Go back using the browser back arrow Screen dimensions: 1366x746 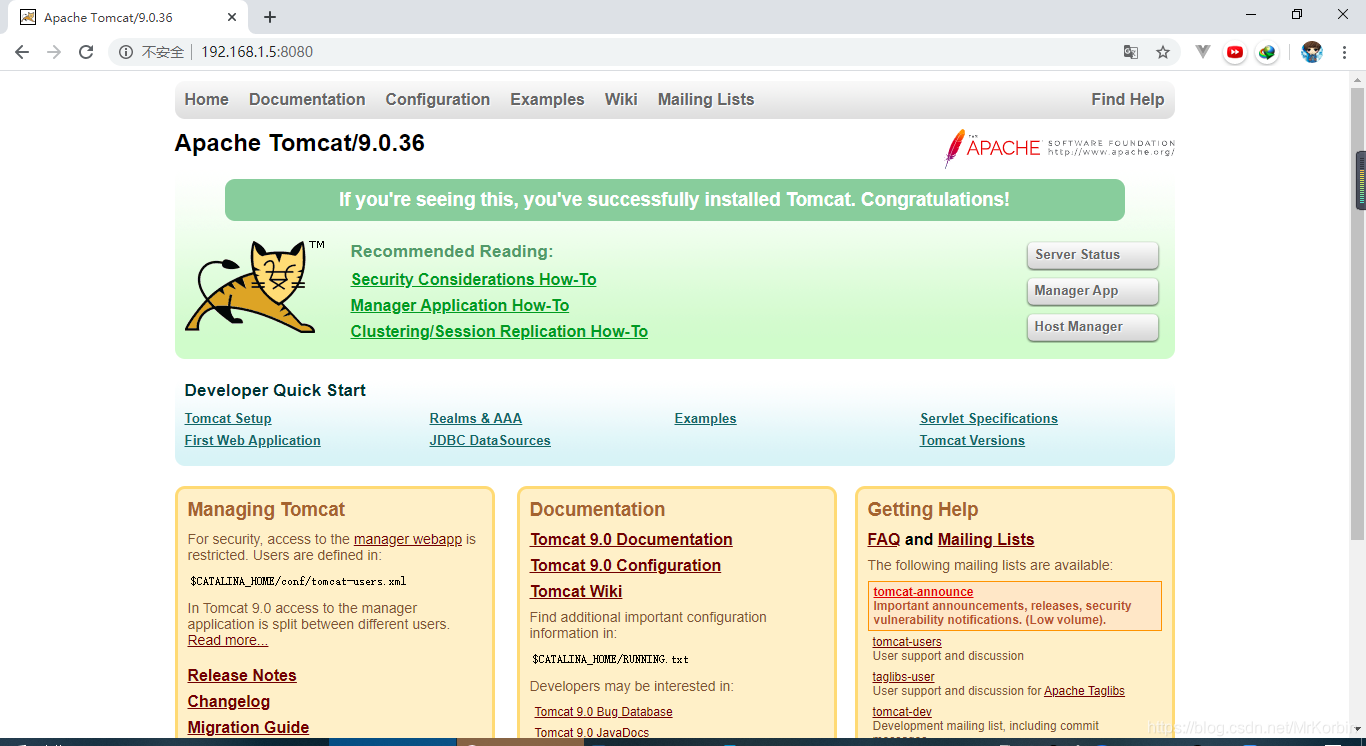pos(22,52)
